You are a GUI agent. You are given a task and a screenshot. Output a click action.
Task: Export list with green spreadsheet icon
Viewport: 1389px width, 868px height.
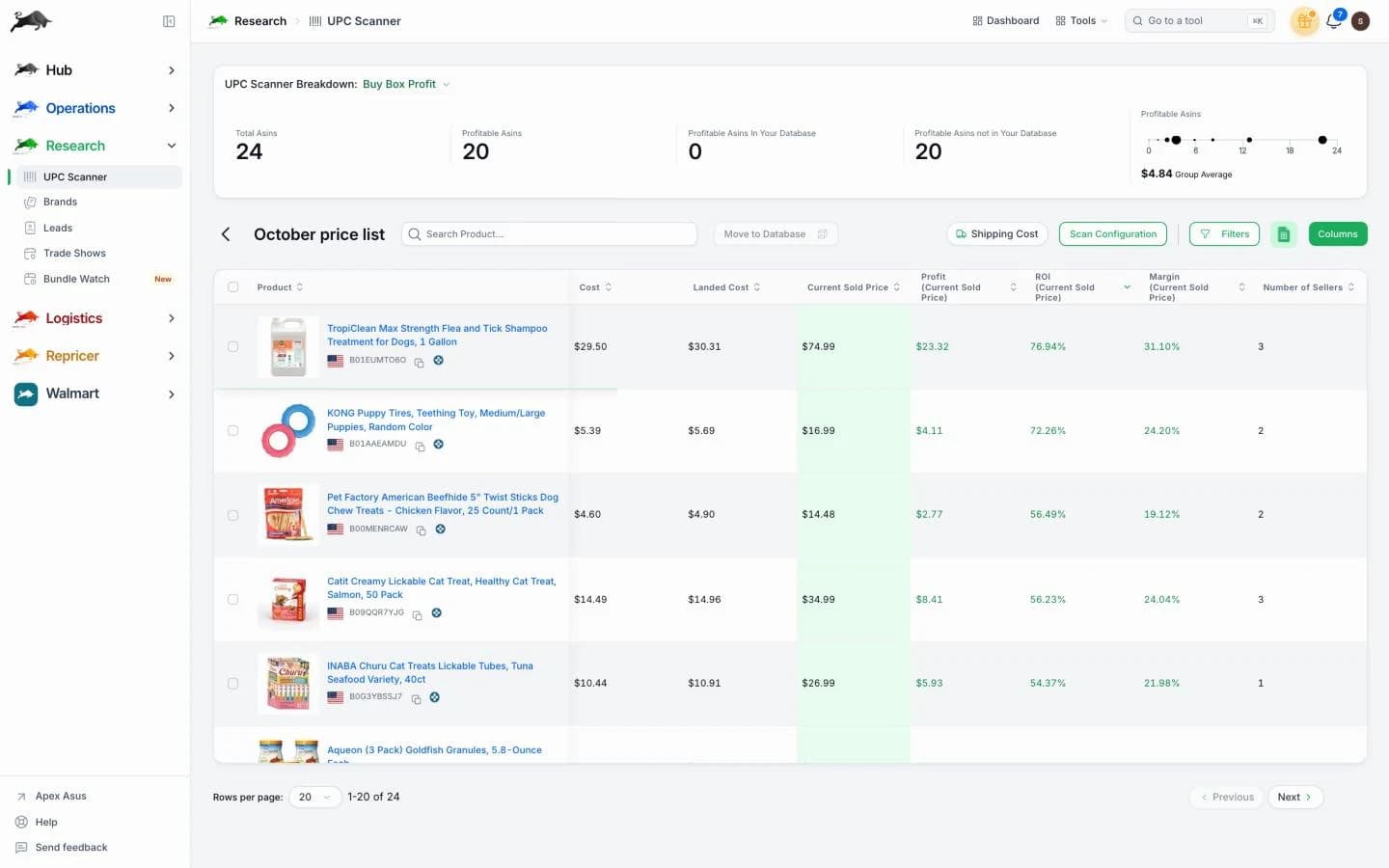1283,234
